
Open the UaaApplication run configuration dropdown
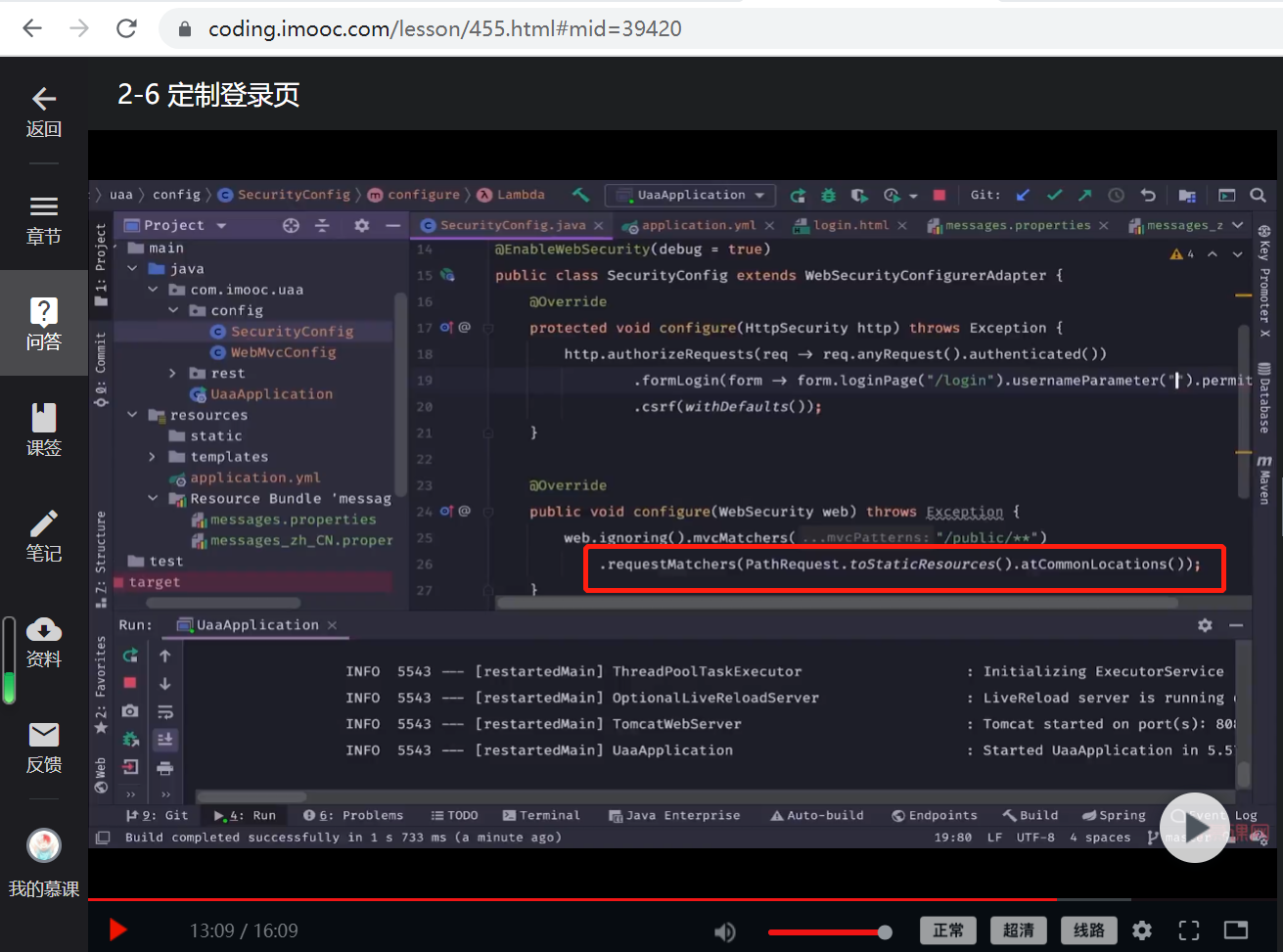[x=690, y=195]
